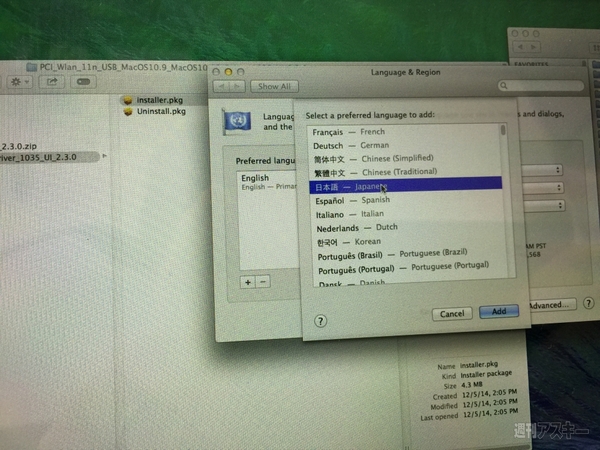Image resolution: width=600 pixels, height=450 pixels.
Task: Click the PCI_Wlan folder title icon
Action: (31, 67)
